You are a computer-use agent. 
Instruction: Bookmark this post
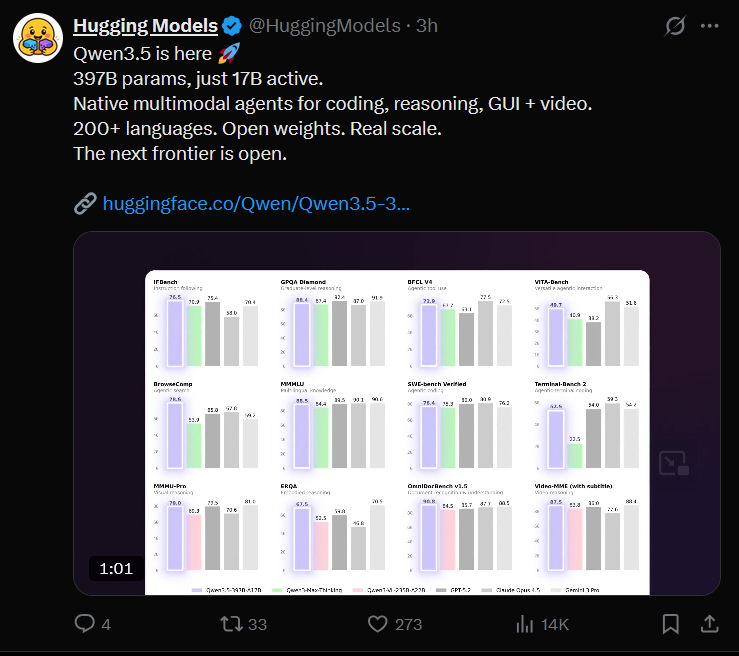(671, 624)
